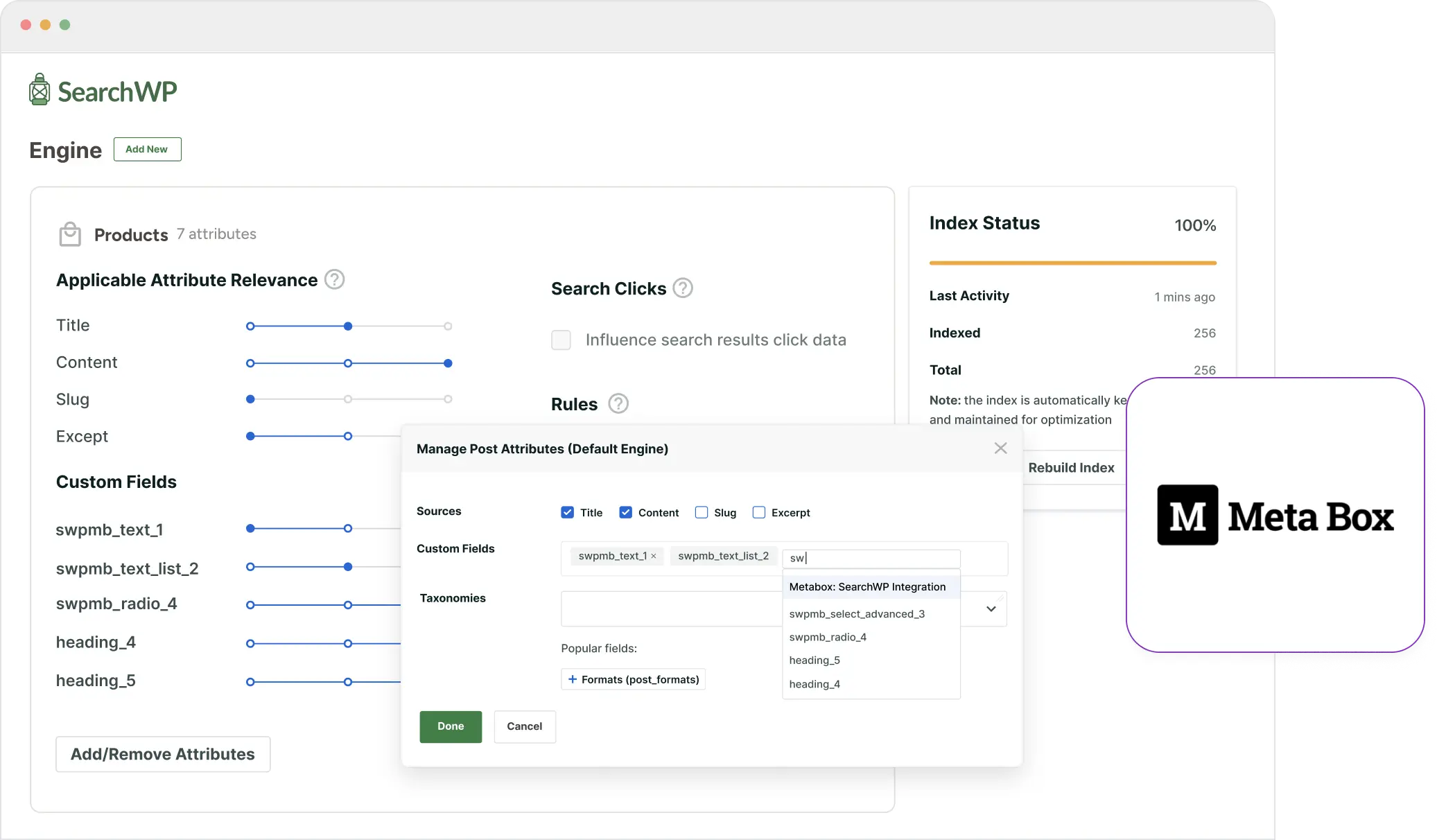Open the Applicable Attribute Relevance help tooltip

point(335,279)
